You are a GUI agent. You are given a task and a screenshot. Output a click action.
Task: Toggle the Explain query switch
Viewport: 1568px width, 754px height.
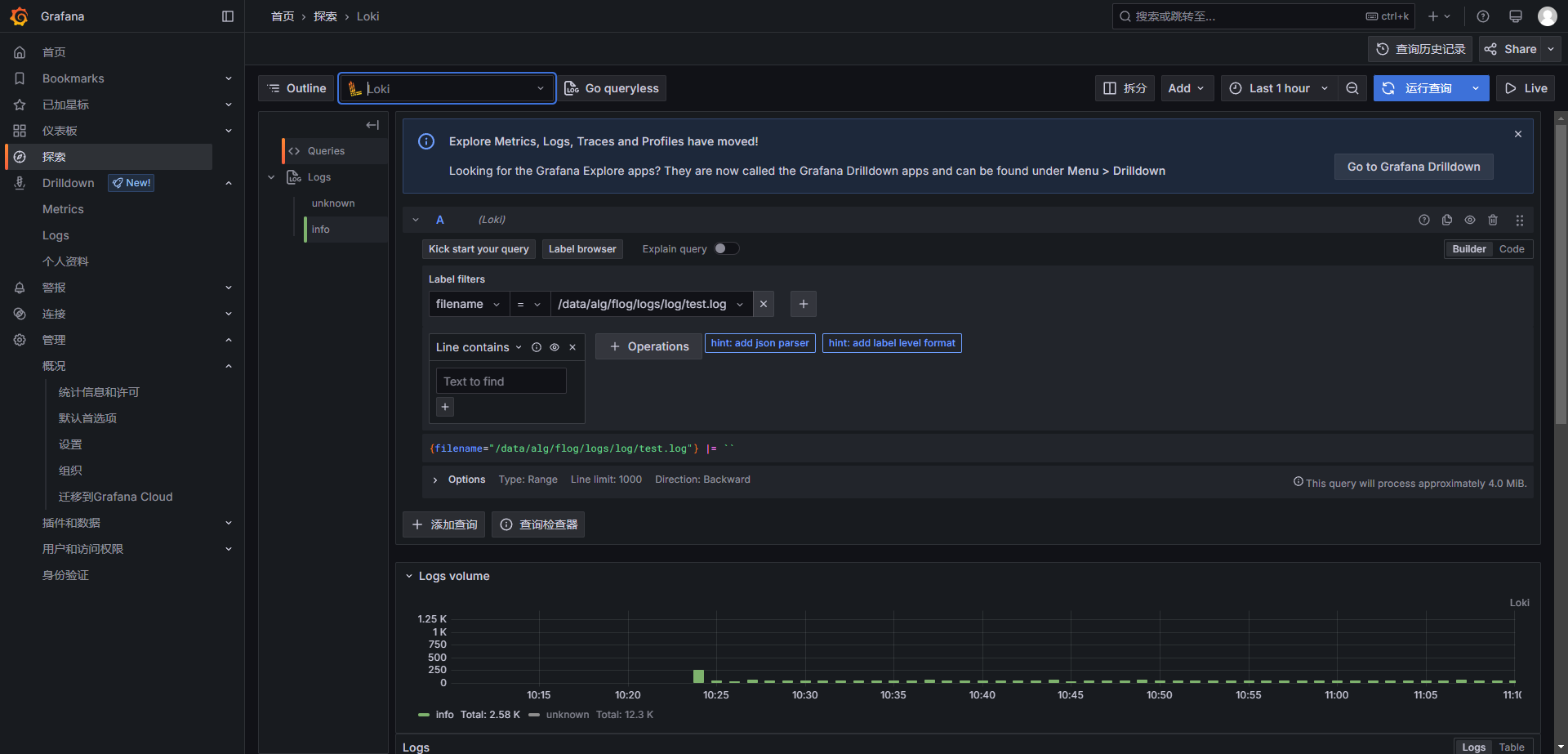point(726,249)
